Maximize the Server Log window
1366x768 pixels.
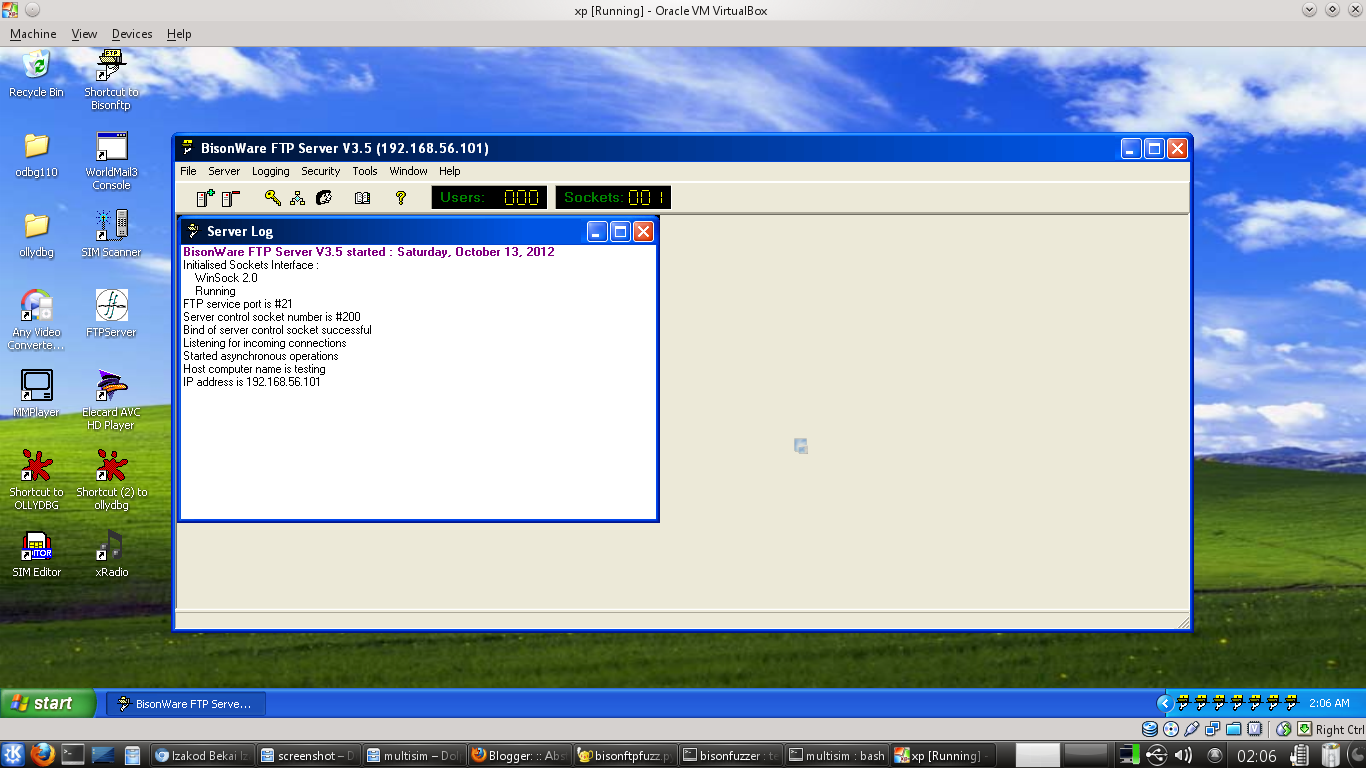[x=620, y=232]
